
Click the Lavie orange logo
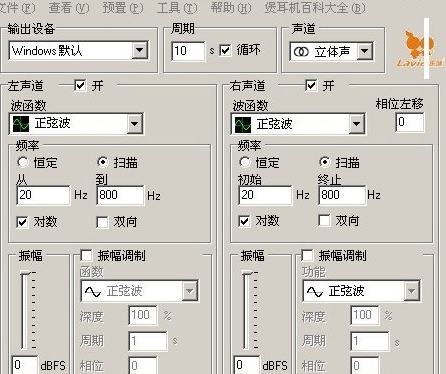pyautogui.click(x=419, y=48)
